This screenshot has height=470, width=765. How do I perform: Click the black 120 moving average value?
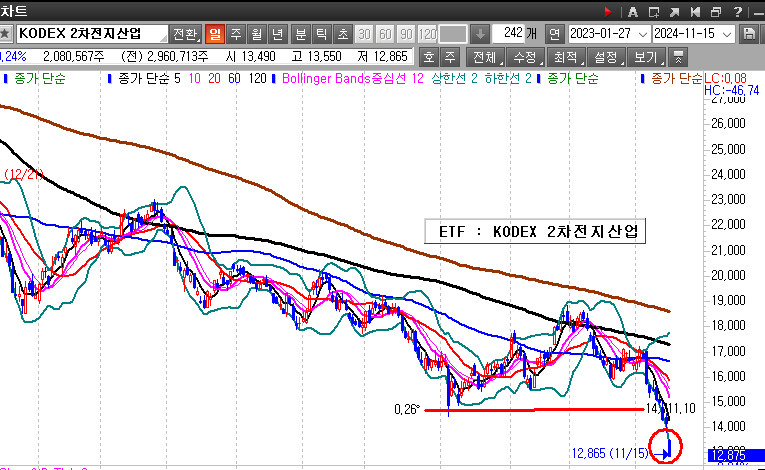[x=257, y=79]
